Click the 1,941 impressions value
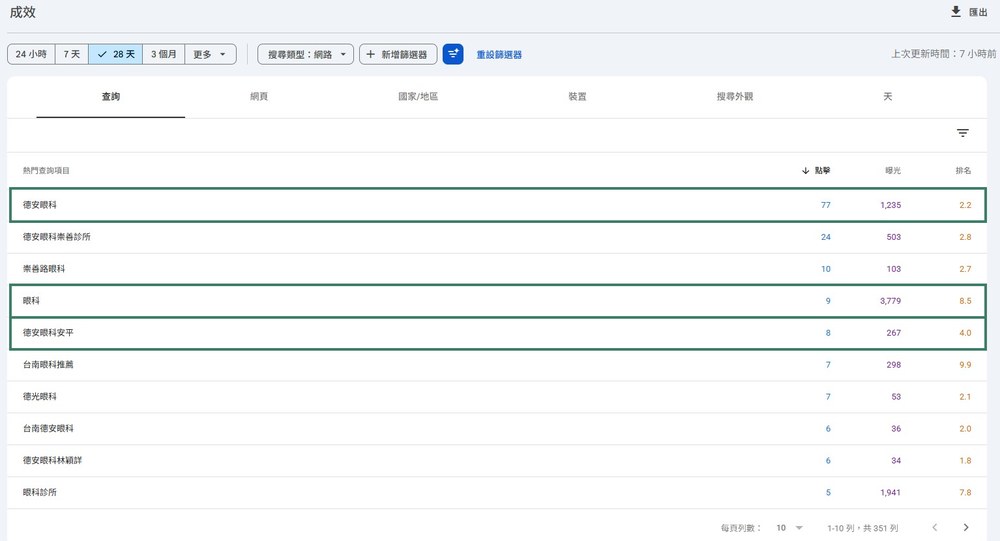This screenshot has width=1000, height=541. click(x=890, y=493)
